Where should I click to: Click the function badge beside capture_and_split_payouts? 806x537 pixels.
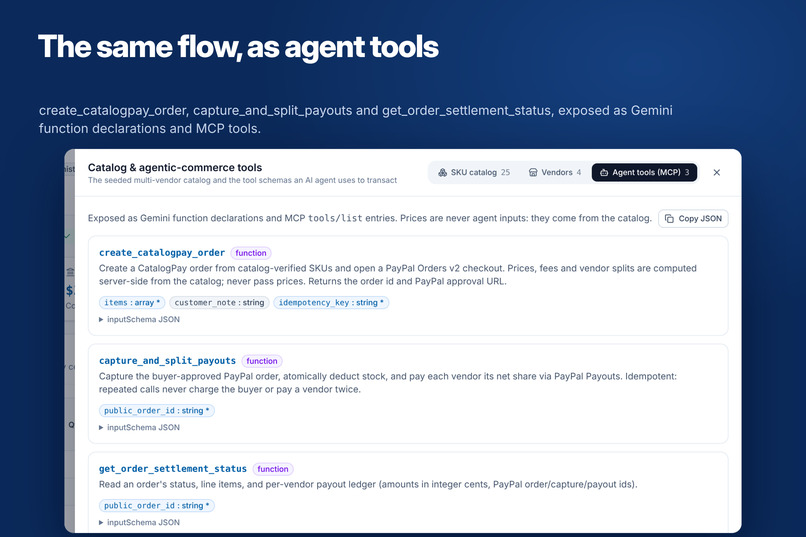pos(262,361)
